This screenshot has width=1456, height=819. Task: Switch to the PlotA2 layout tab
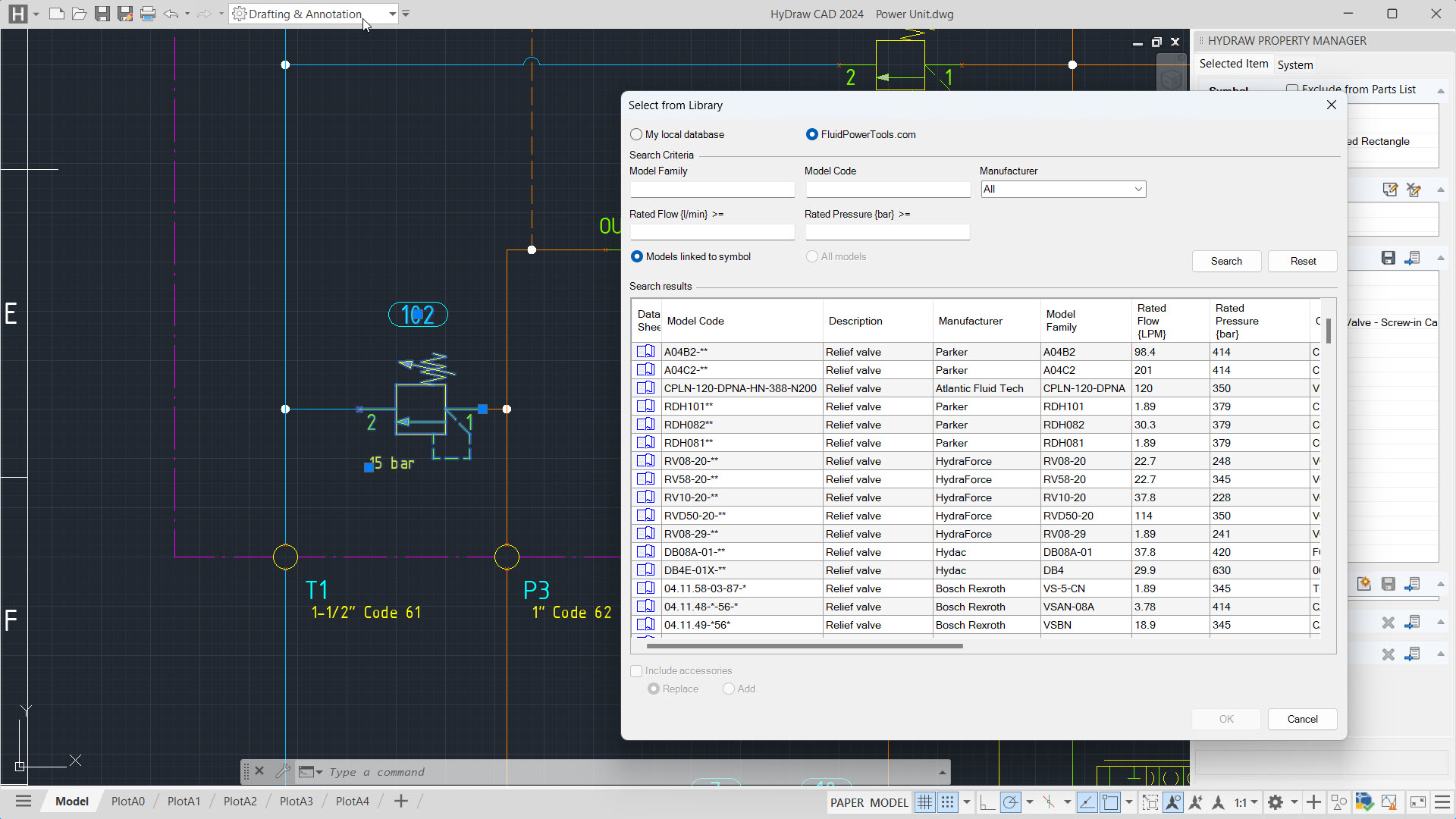pyautogui.click(x=240, y=802)
